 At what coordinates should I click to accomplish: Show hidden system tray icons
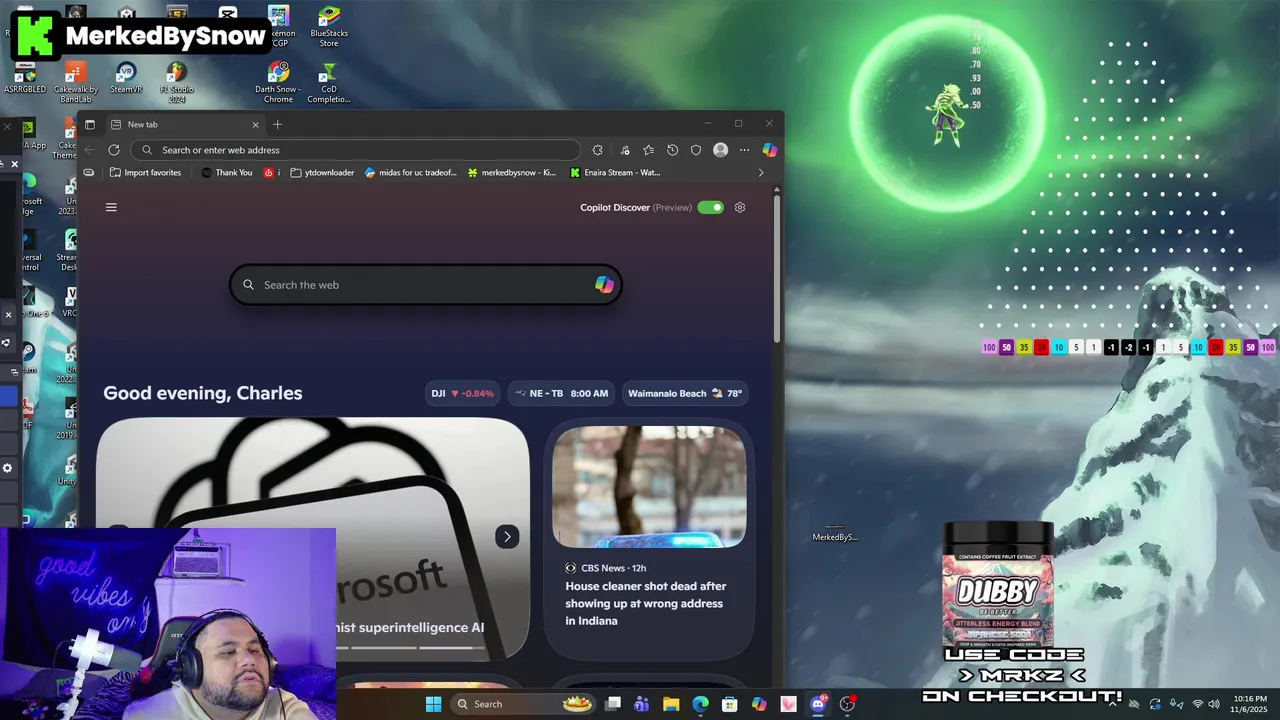point(1113,704)
